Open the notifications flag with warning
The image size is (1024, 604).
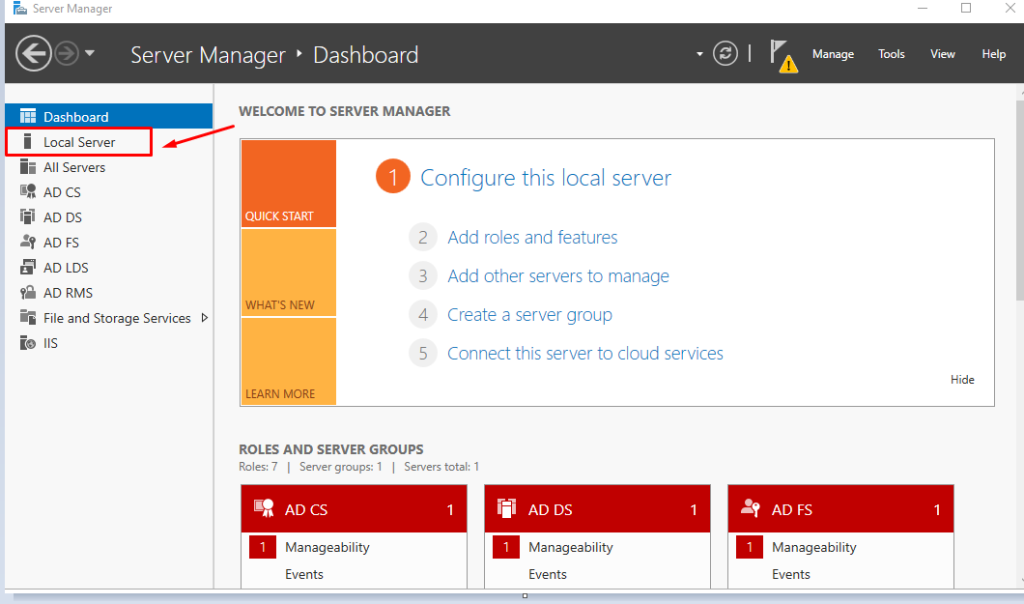[x=783, y=55]
